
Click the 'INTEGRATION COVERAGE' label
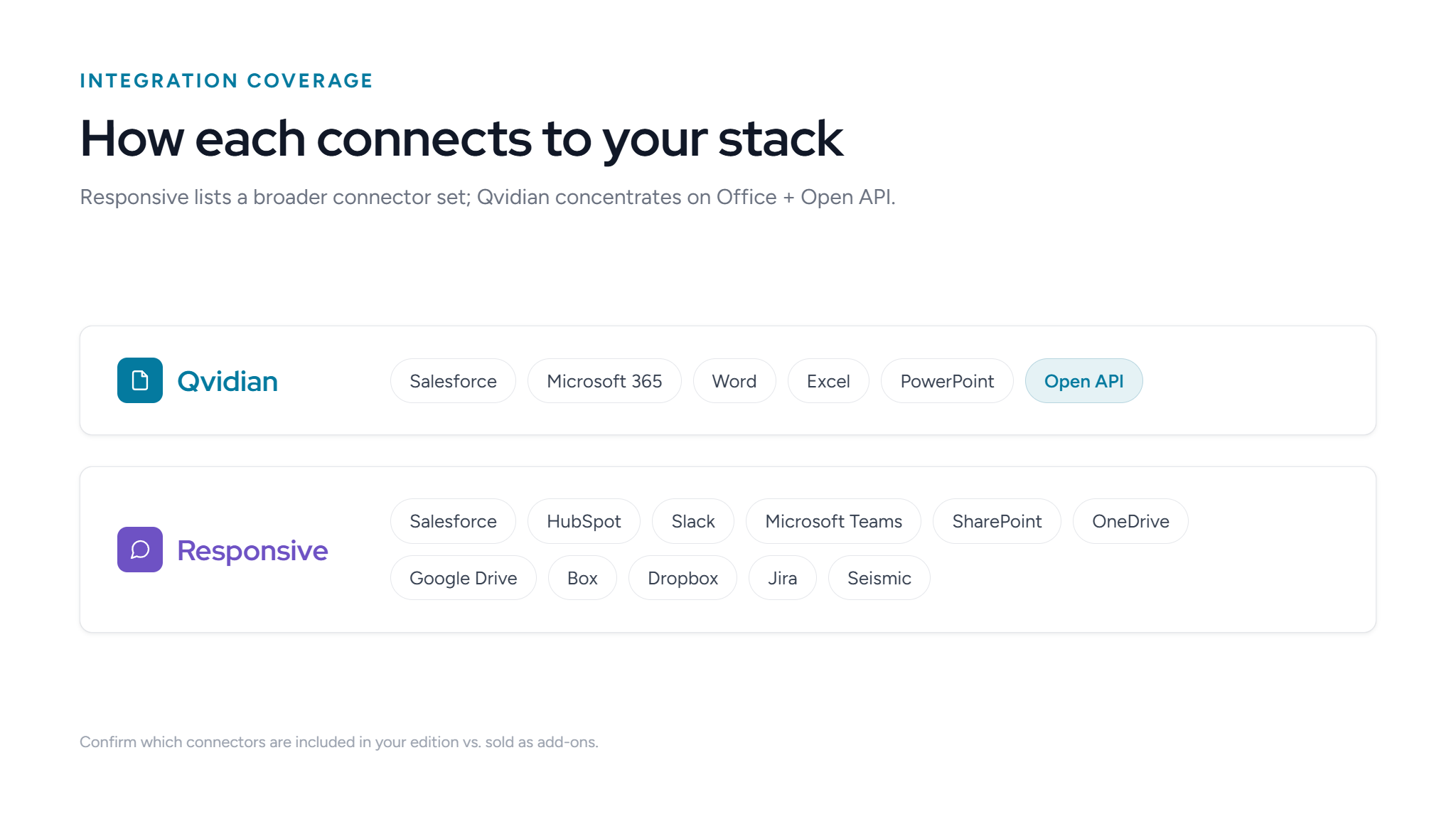click(226, 81)
